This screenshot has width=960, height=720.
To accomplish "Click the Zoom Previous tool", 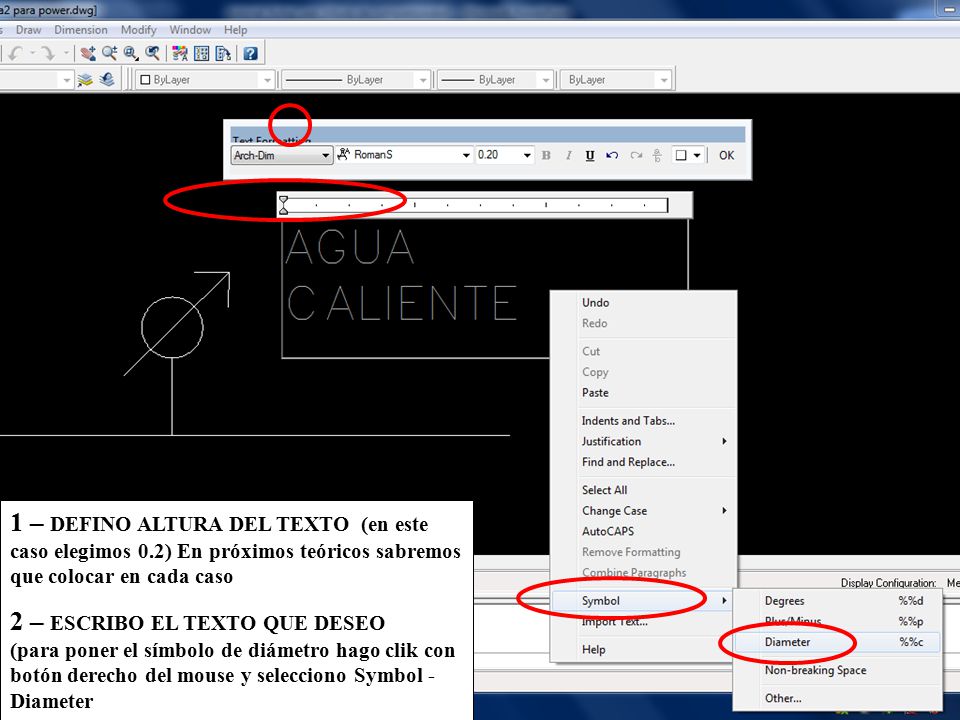I will tap(152, 53).
